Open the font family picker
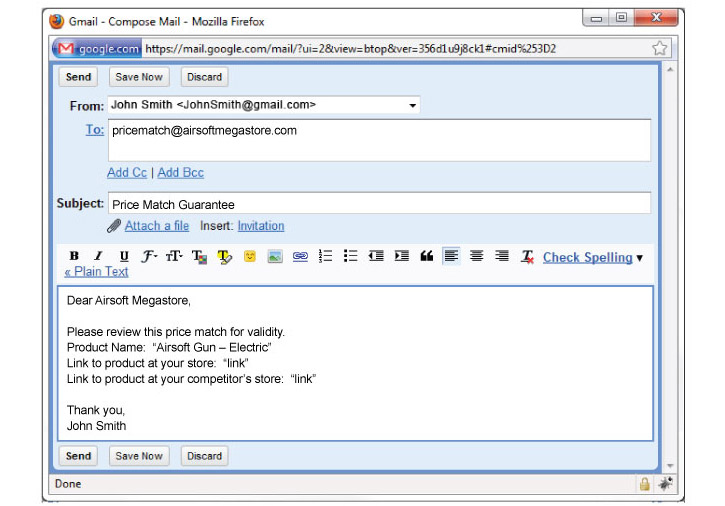The width and height of the screenshot is (725, 506). (x=149, y=257)
